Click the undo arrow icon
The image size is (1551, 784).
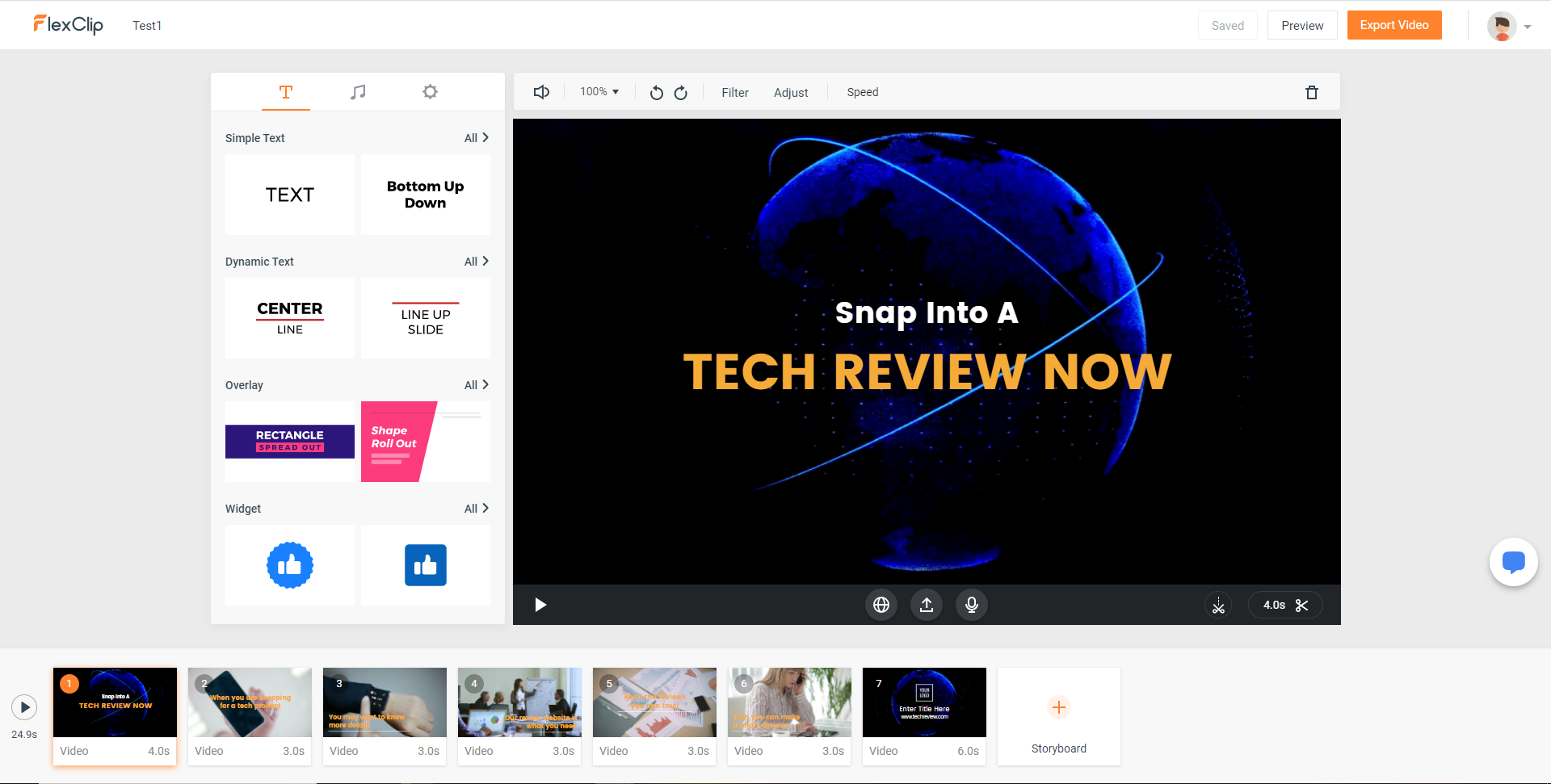pos(656,93)
